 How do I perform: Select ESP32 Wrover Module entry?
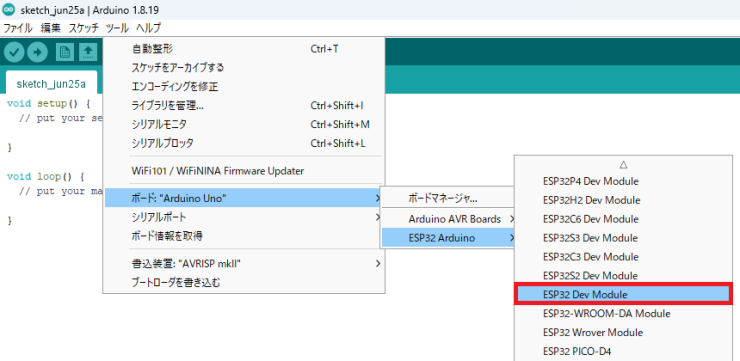pos(593,332)
